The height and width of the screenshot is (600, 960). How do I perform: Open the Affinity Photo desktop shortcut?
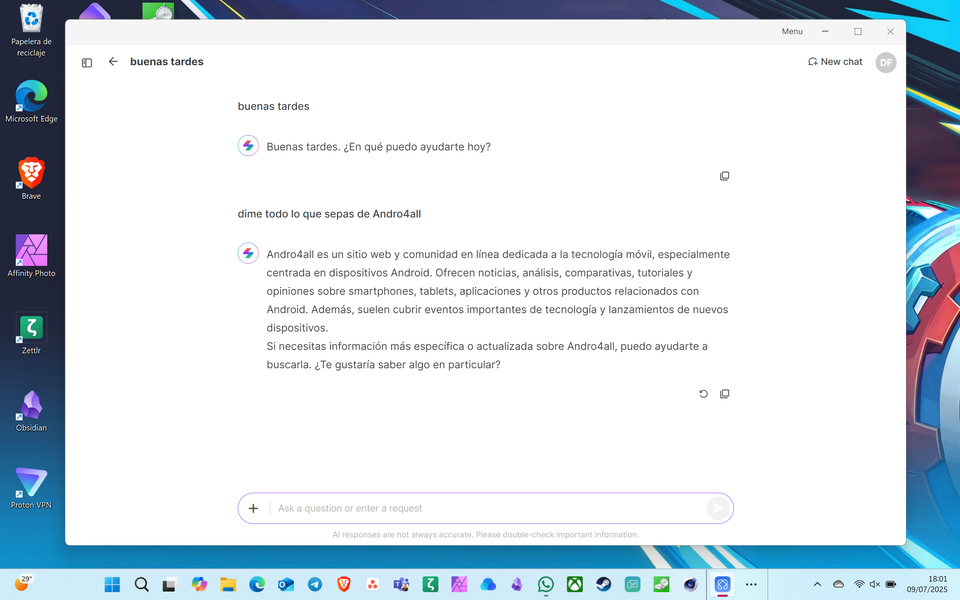[x=31, y=256]
